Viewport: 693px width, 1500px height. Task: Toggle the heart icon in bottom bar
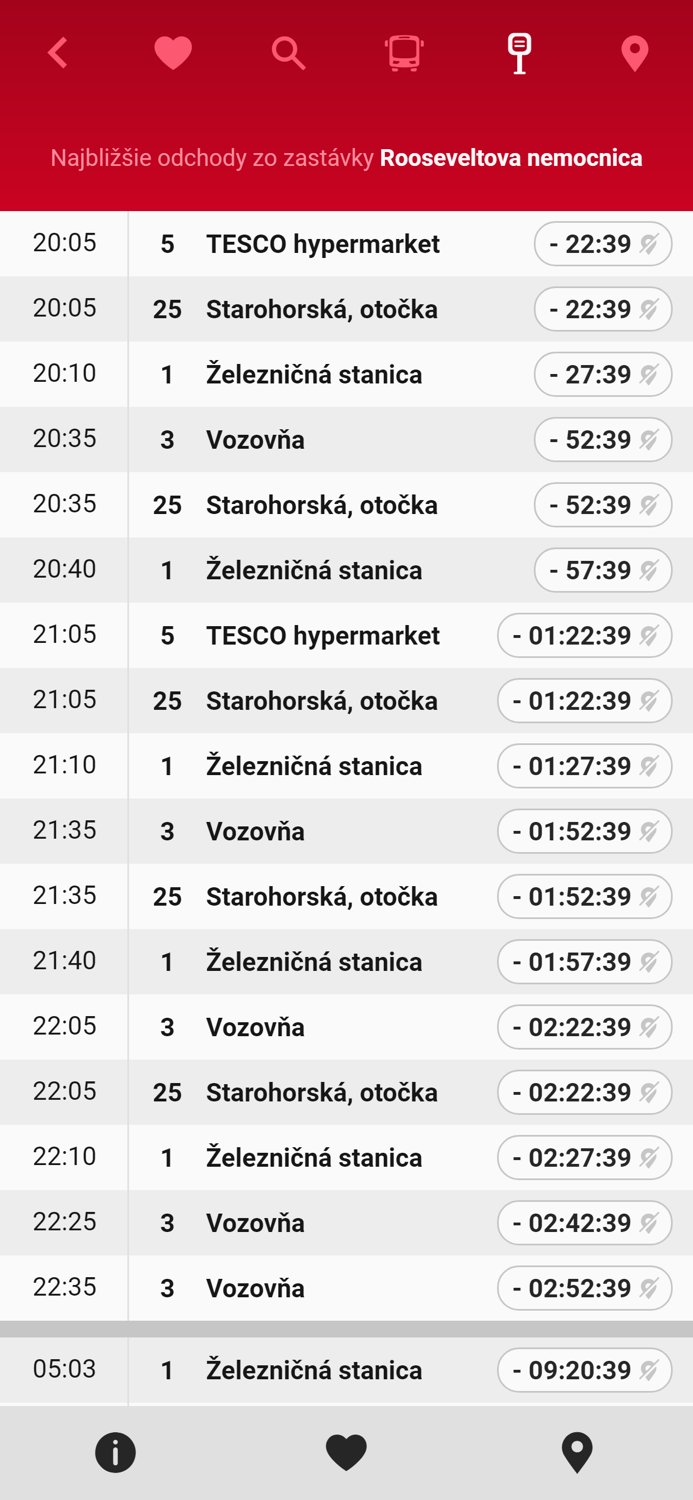[x=346, y=1452]
